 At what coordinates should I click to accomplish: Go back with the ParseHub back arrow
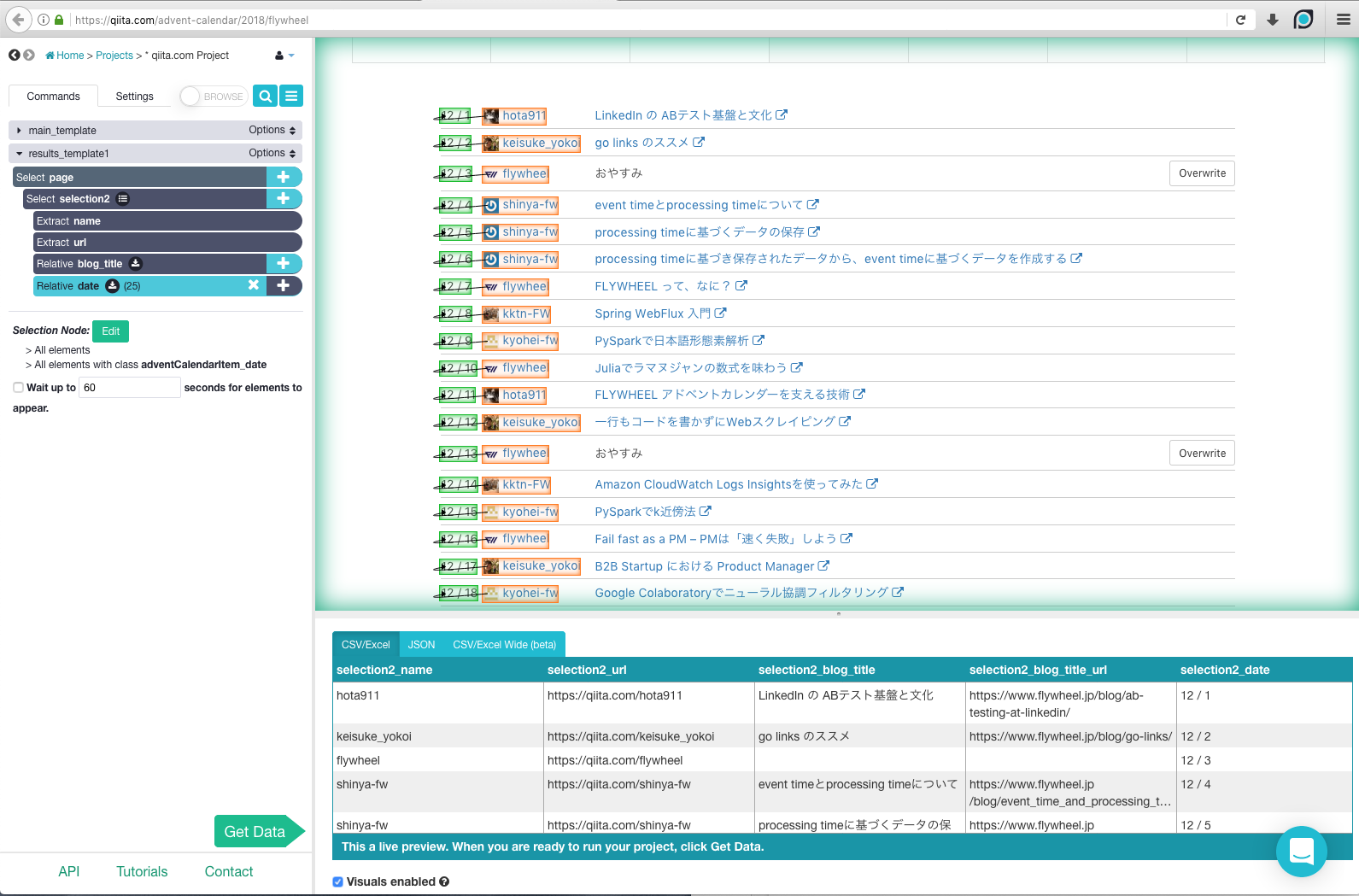pyautogui.click(x=14, y=55)
